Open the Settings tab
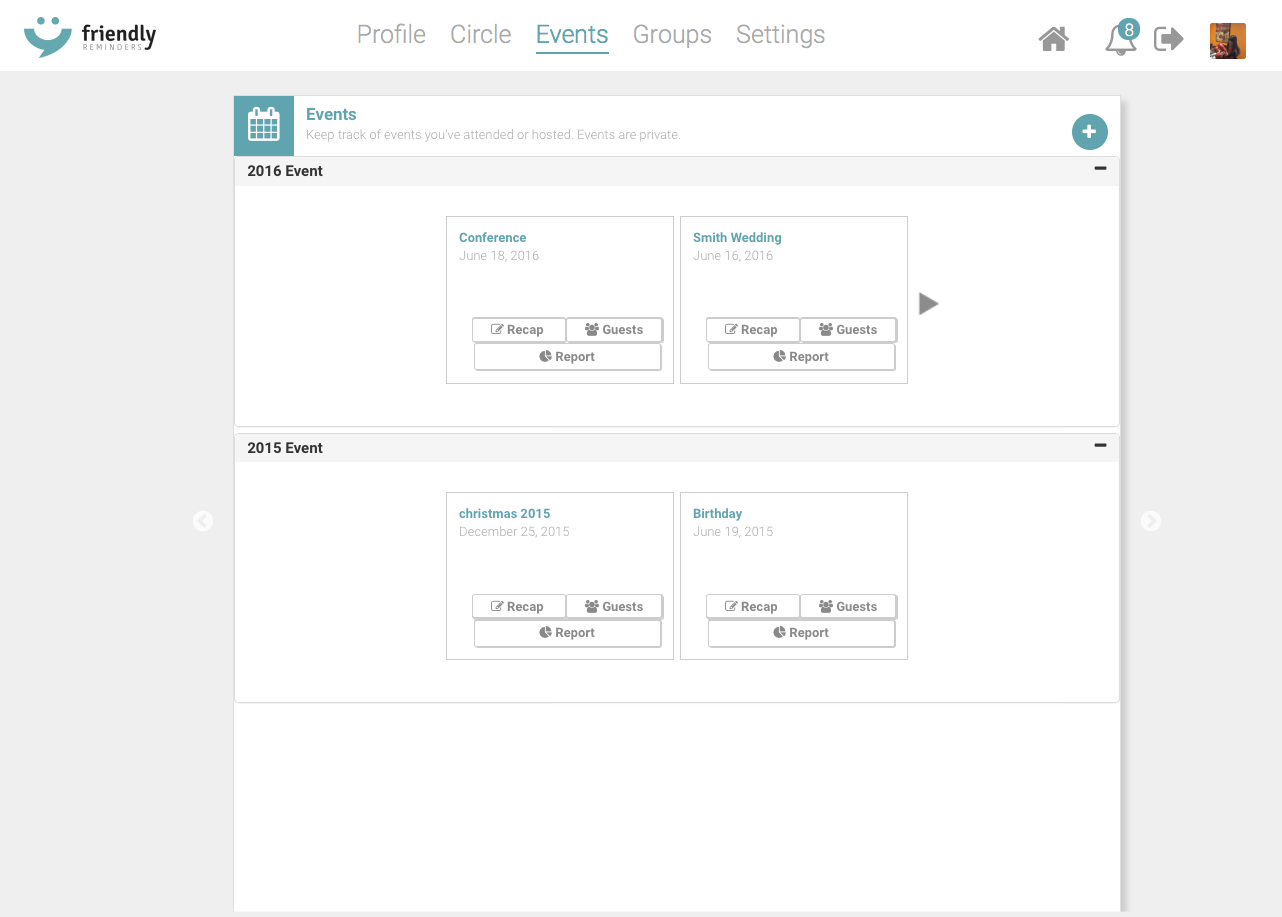Image resolution: width=1282 pixels, height=917 pixels. point(781,34)
